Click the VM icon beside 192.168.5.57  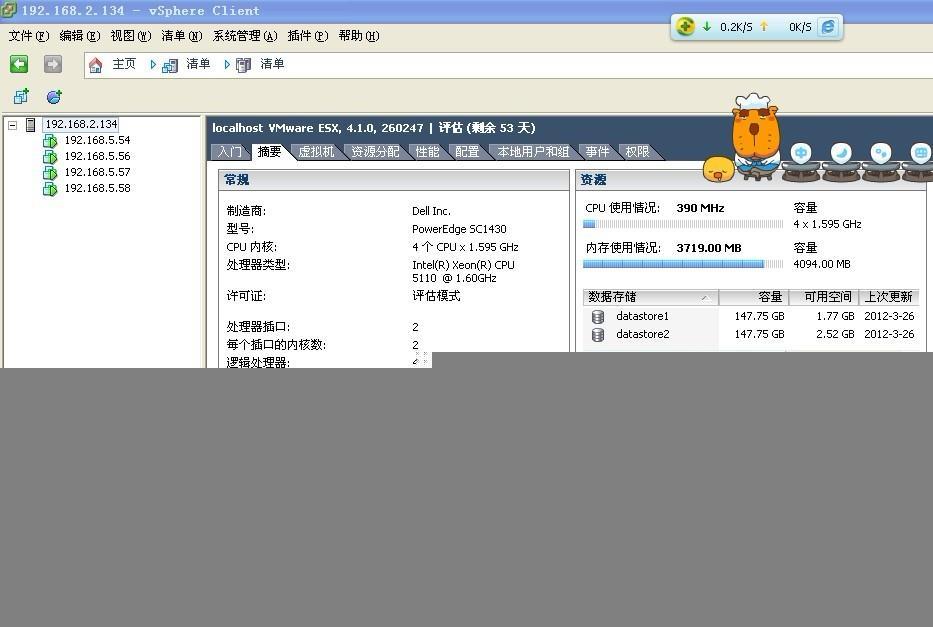pos(50,173)
